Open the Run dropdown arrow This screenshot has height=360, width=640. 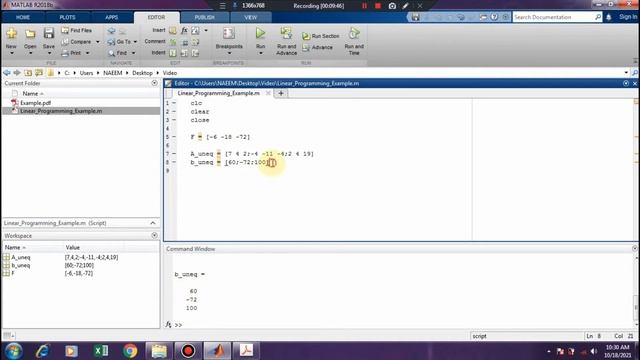tap(260, 53)
